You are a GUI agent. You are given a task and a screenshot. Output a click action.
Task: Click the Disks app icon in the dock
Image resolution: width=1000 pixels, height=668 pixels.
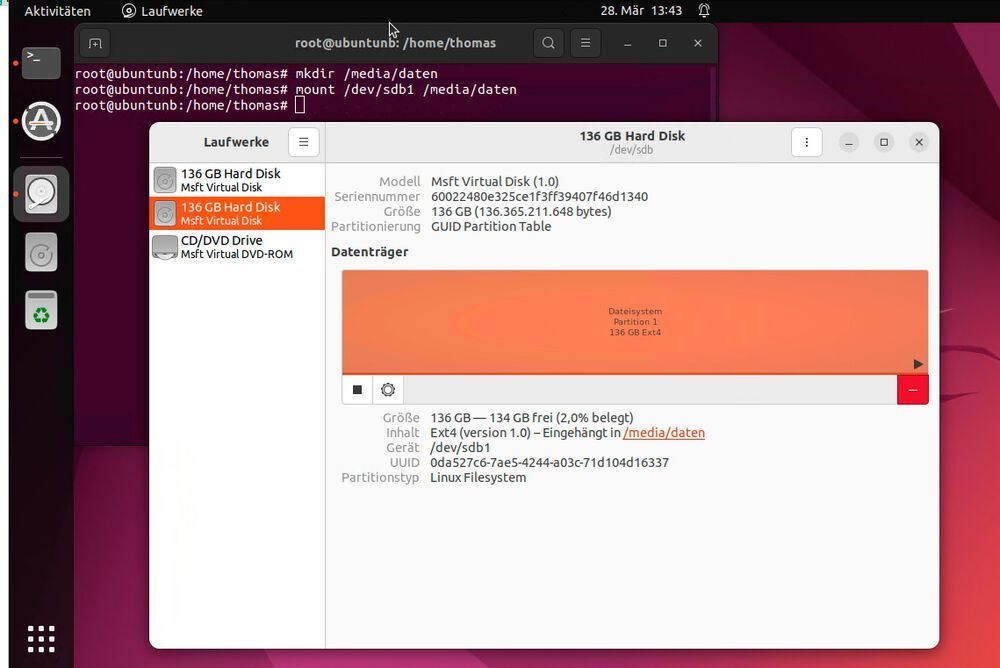(x=40, y=194)
